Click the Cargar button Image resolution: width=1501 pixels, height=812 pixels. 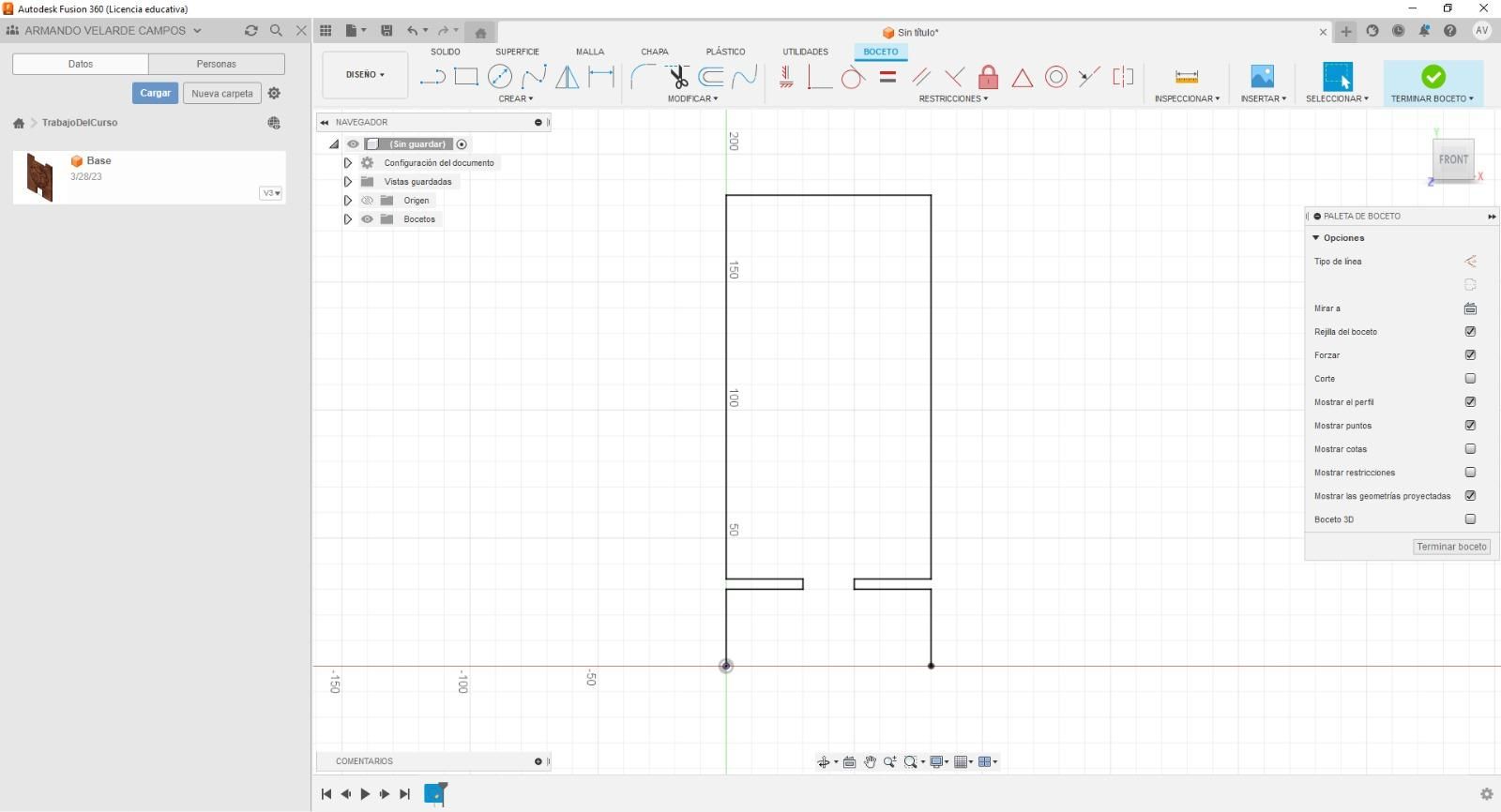pos(155,93)
